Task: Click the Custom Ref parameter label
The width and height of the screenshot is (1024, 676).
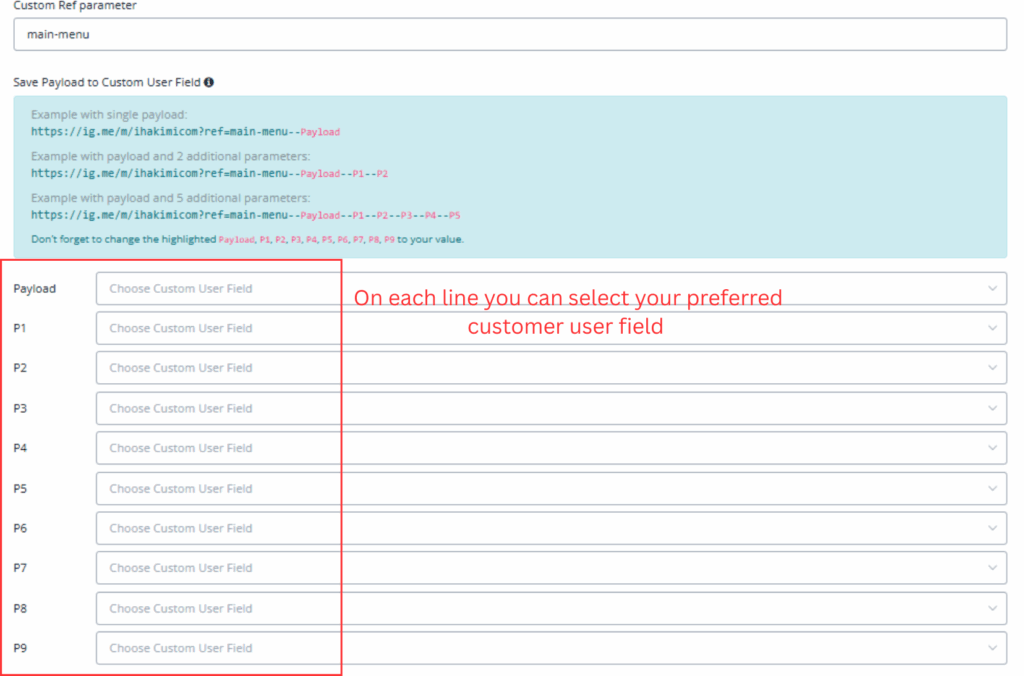Action: pyautogui.click(x=75, y=6)
